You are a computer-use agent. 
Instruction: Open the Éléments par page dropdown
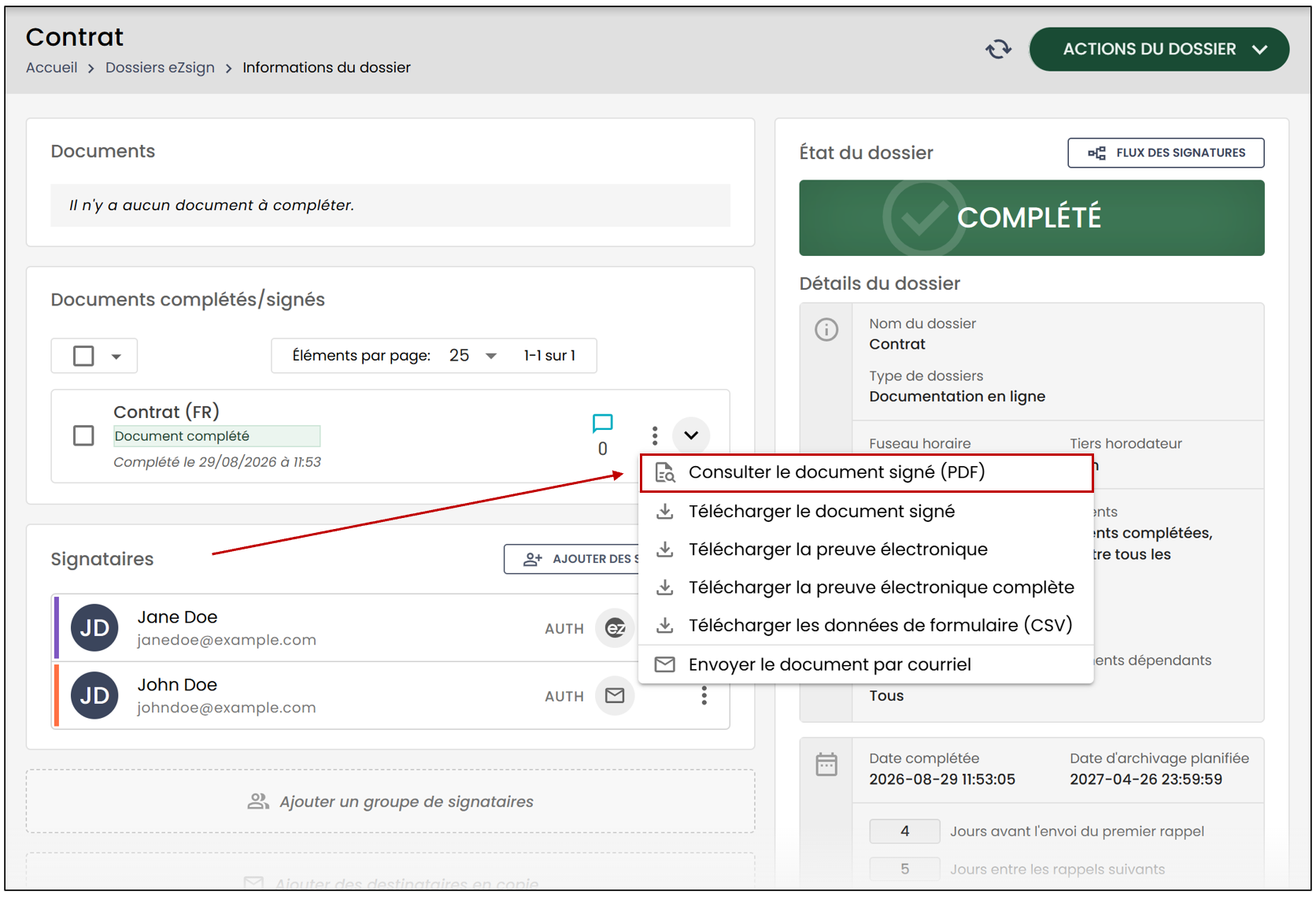(x=473, y=356)
